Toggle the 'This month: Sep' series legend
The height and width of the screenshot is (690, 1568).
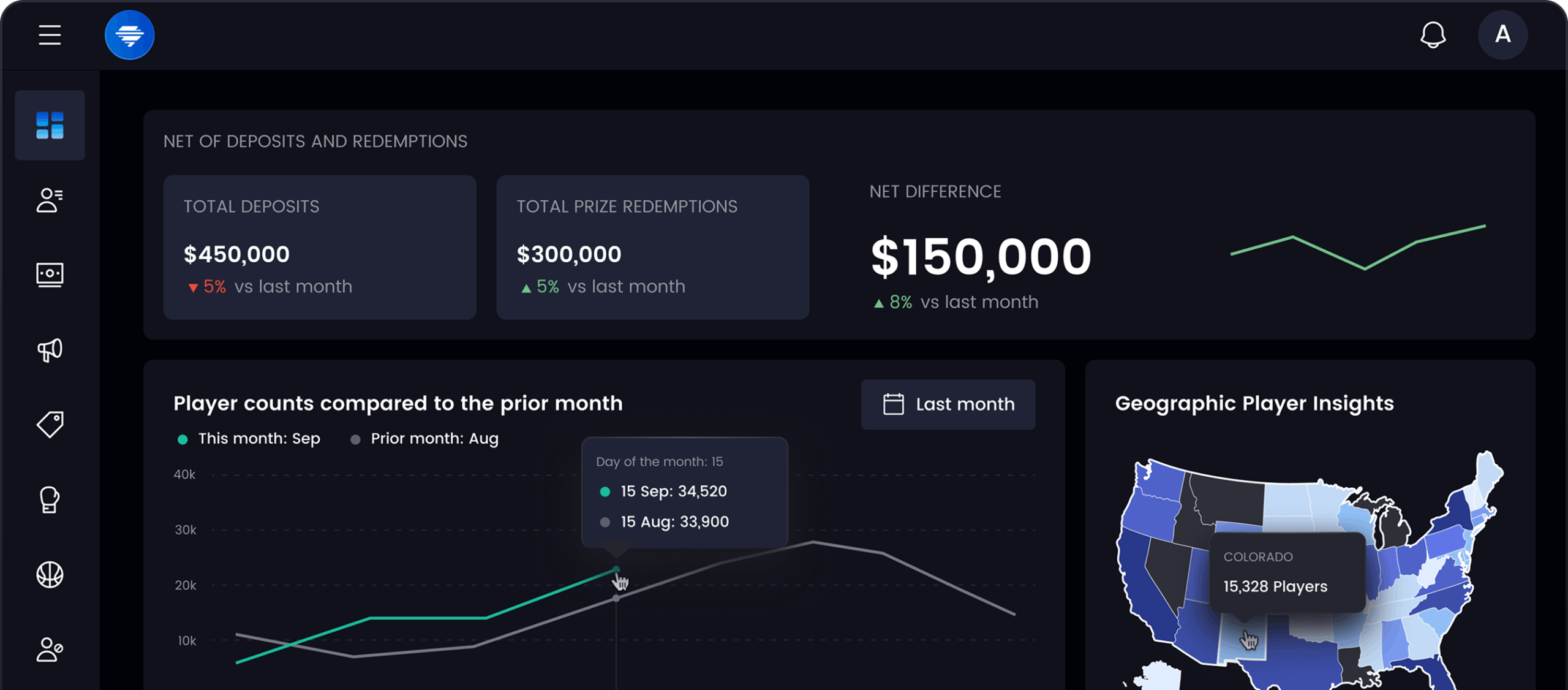(x=258, y=438)
